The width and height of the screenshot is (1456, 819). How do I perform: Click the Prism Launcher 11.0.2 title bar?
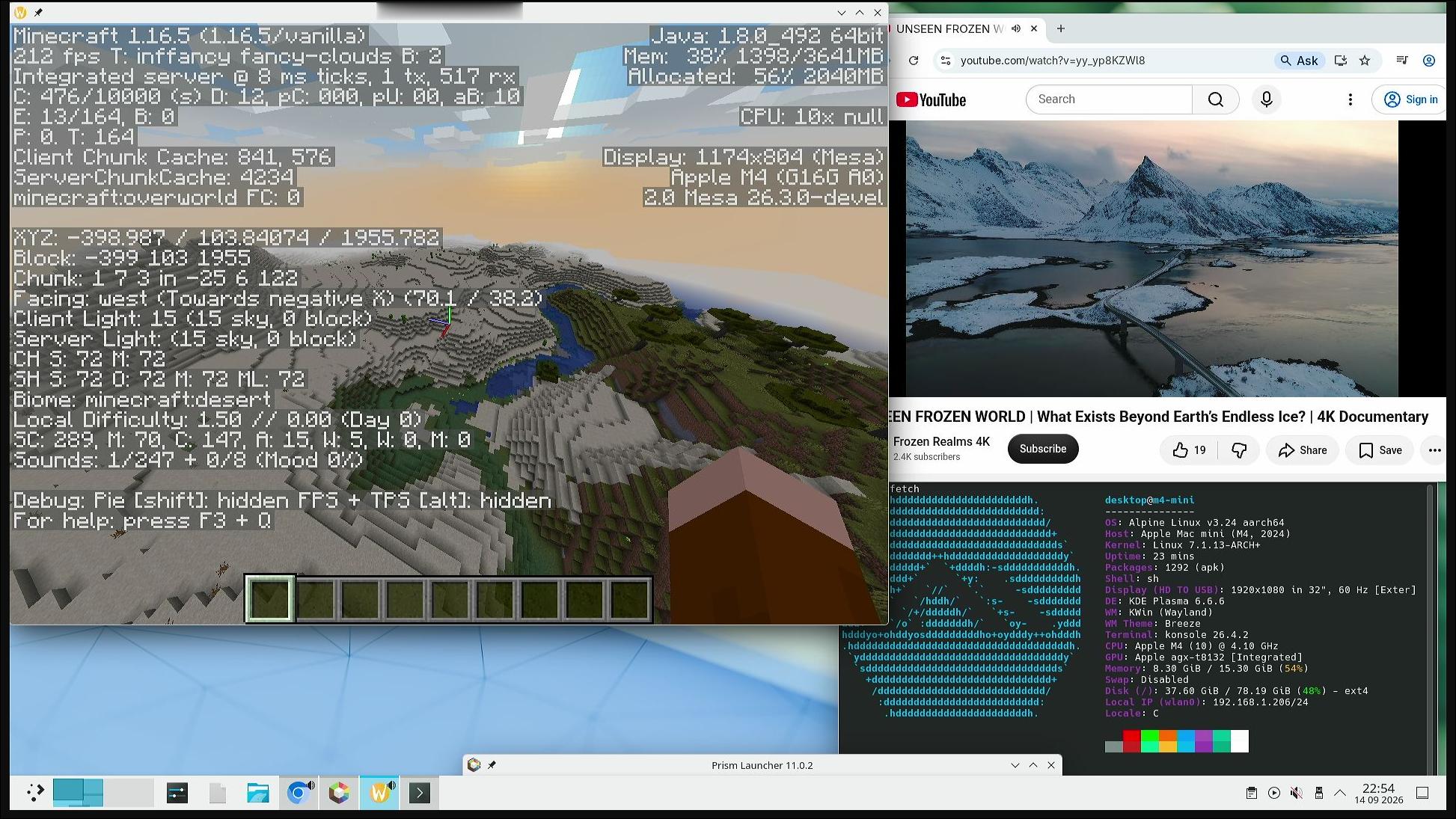click(x=762, y=765)
